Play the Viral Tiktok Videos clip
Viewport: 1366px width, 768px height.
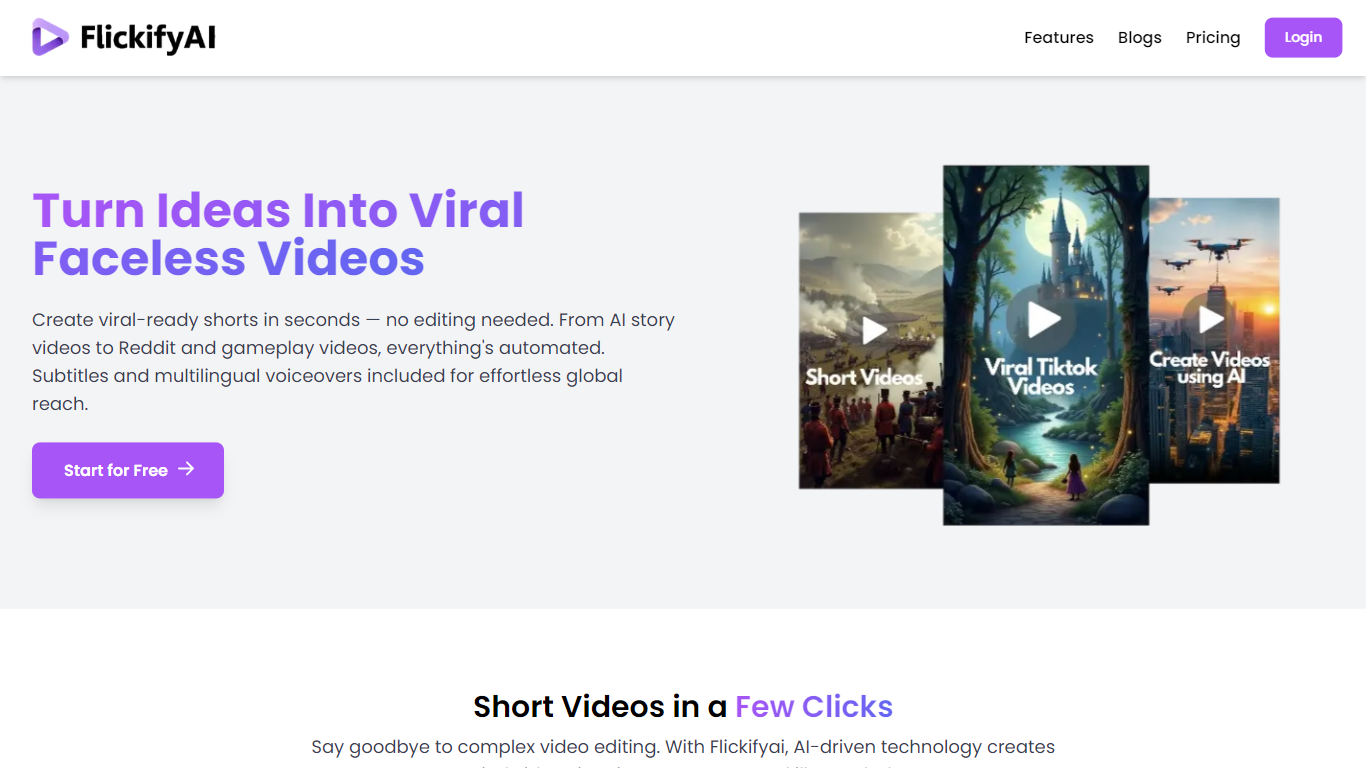1045,319
